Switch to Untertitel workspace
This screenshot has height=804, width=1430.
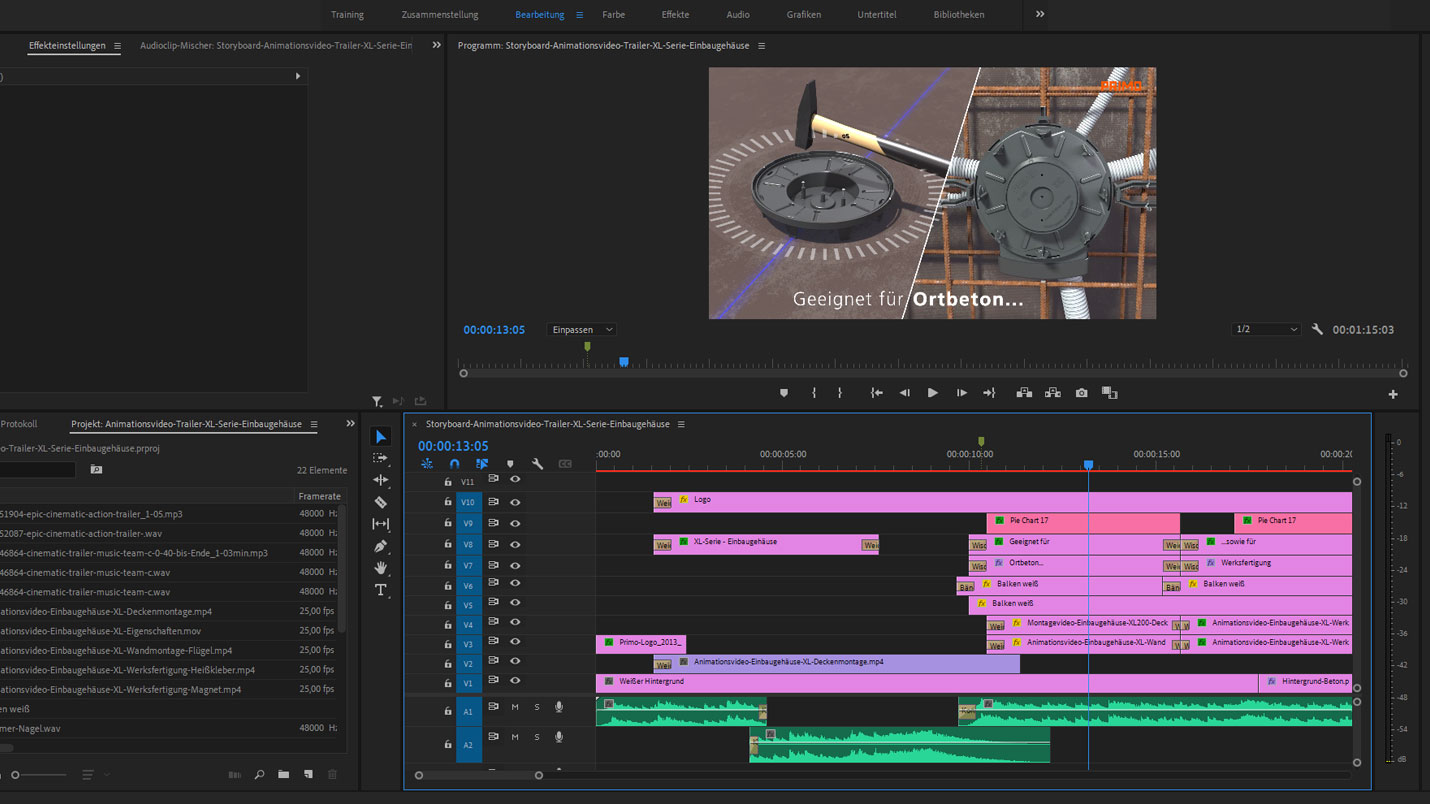point(877,15)
